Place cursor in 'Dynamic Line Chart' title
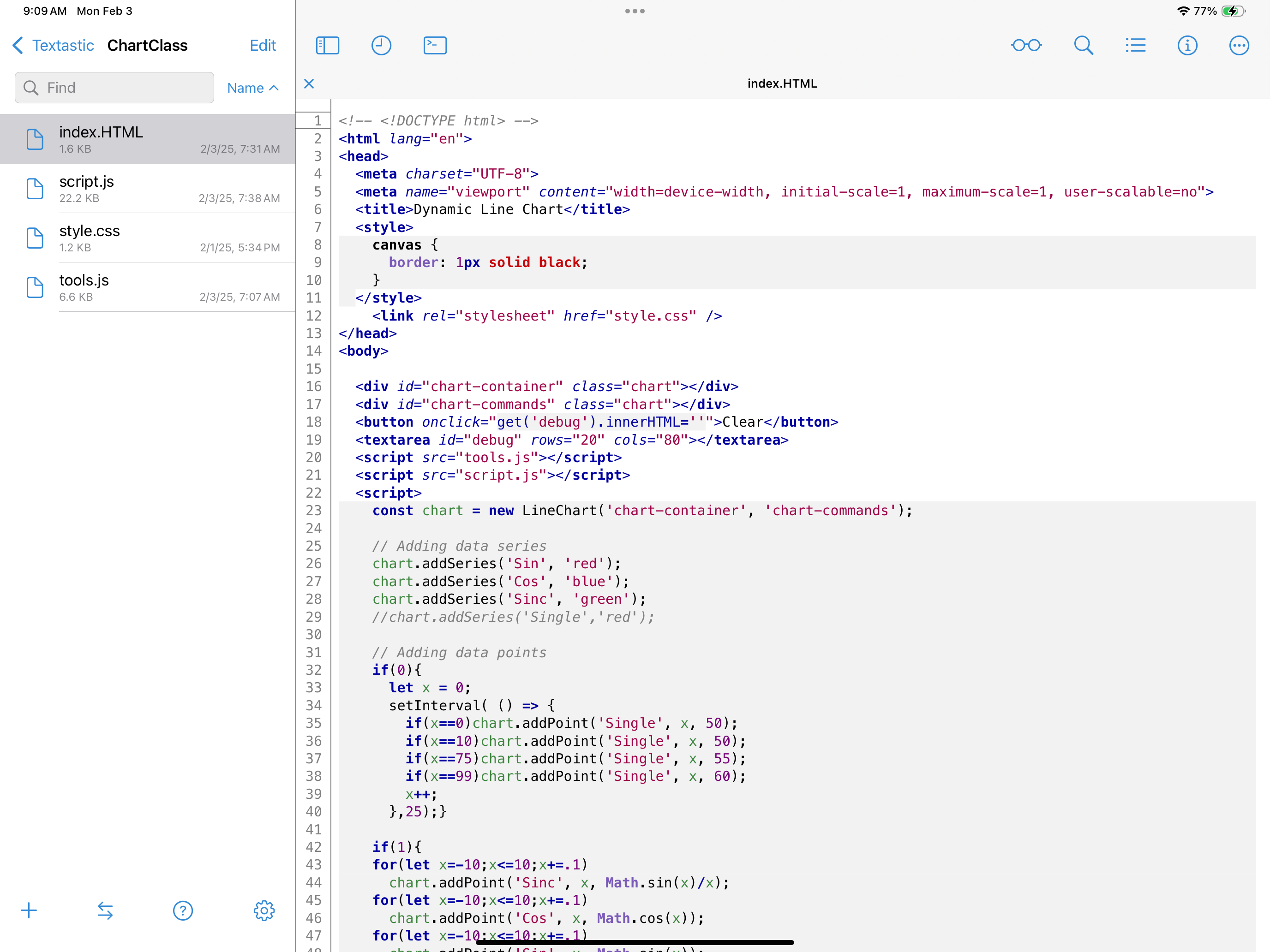The height and width of the screenshot is (952, 1270). [488, 209]
